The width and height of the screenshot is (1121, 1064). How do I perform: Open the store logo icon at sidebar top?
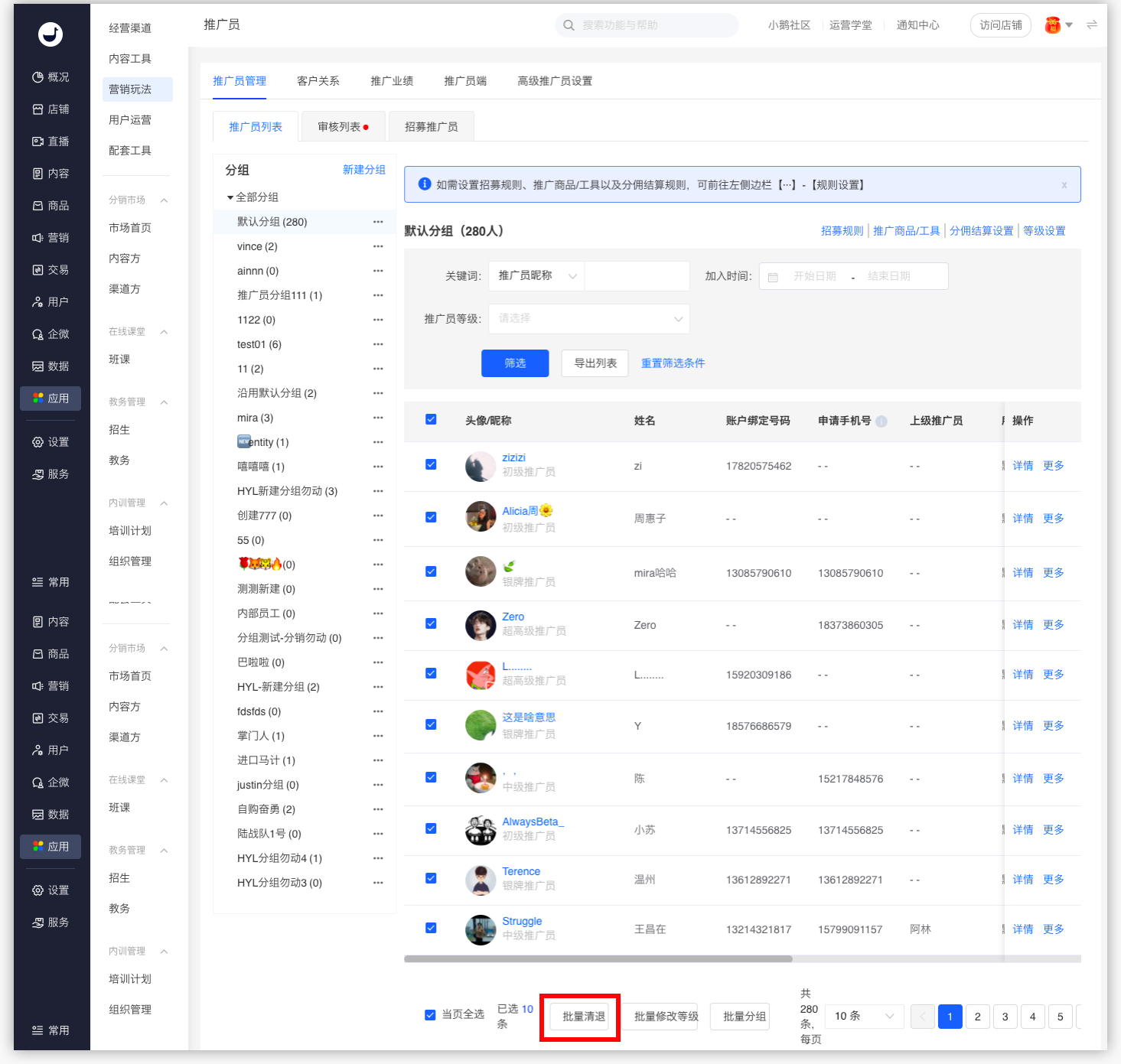click(51, 34)
